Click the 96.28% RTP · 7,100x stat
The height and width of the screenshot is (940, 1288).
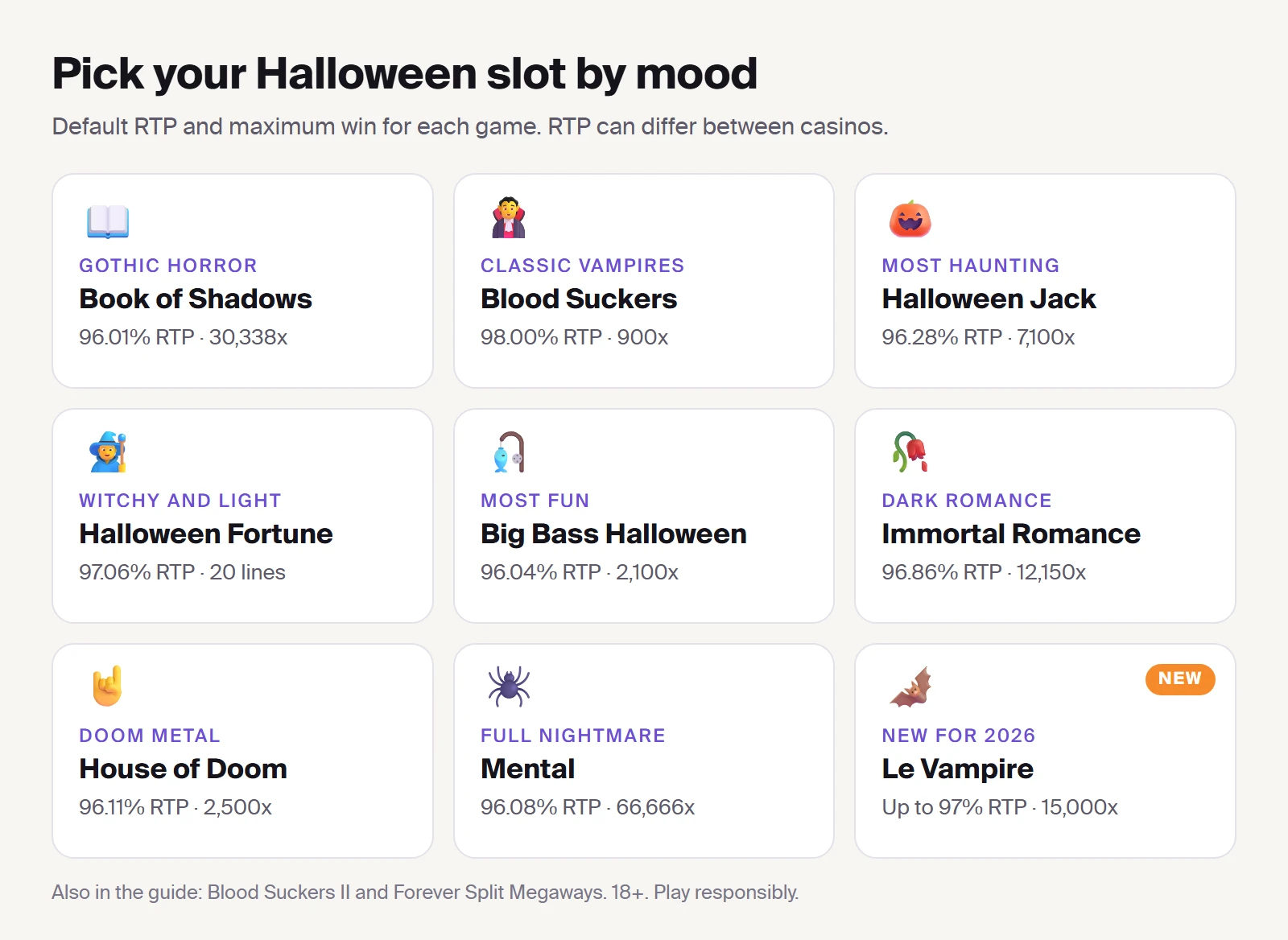pyautogui.click(x=978, y=337)
